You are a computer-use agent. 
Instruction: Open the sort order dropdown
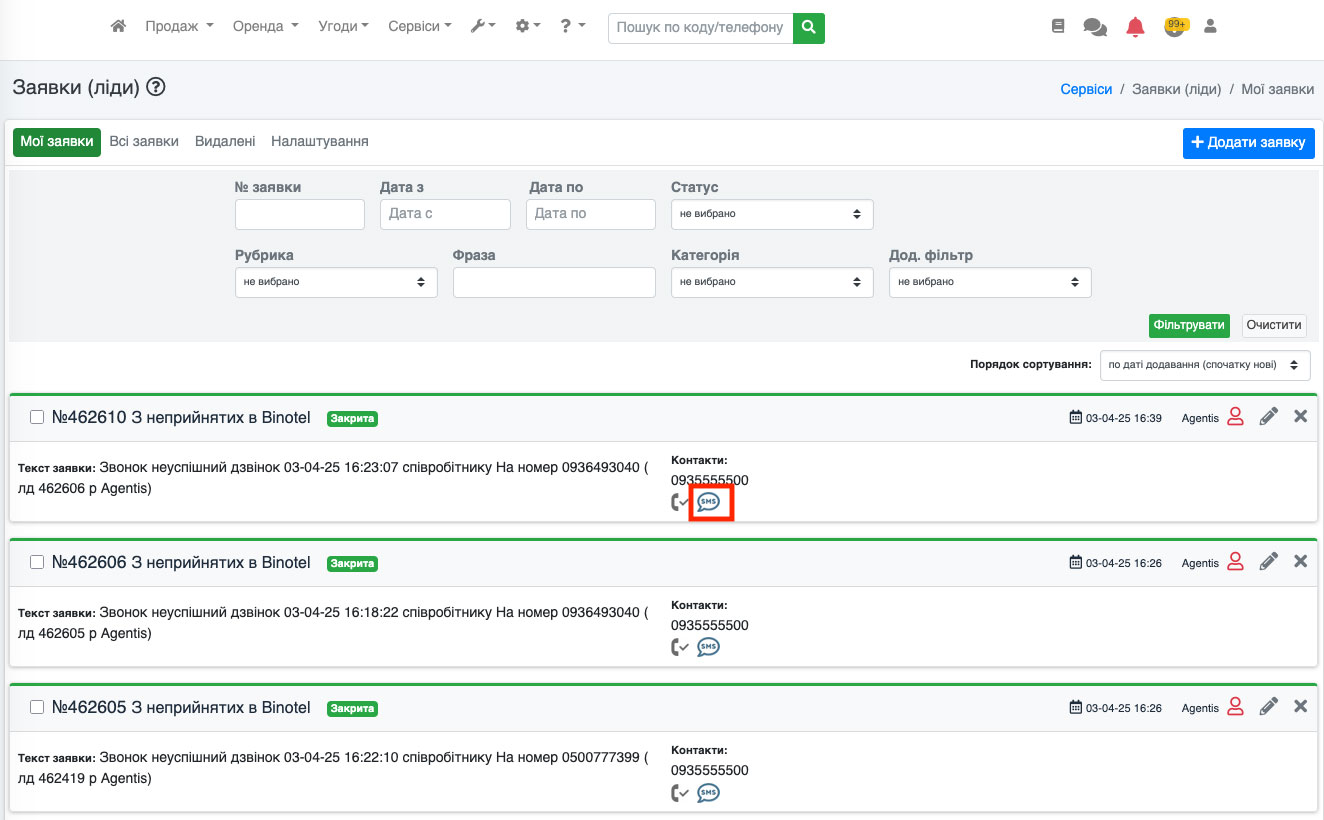click(x=1204, y=365)
